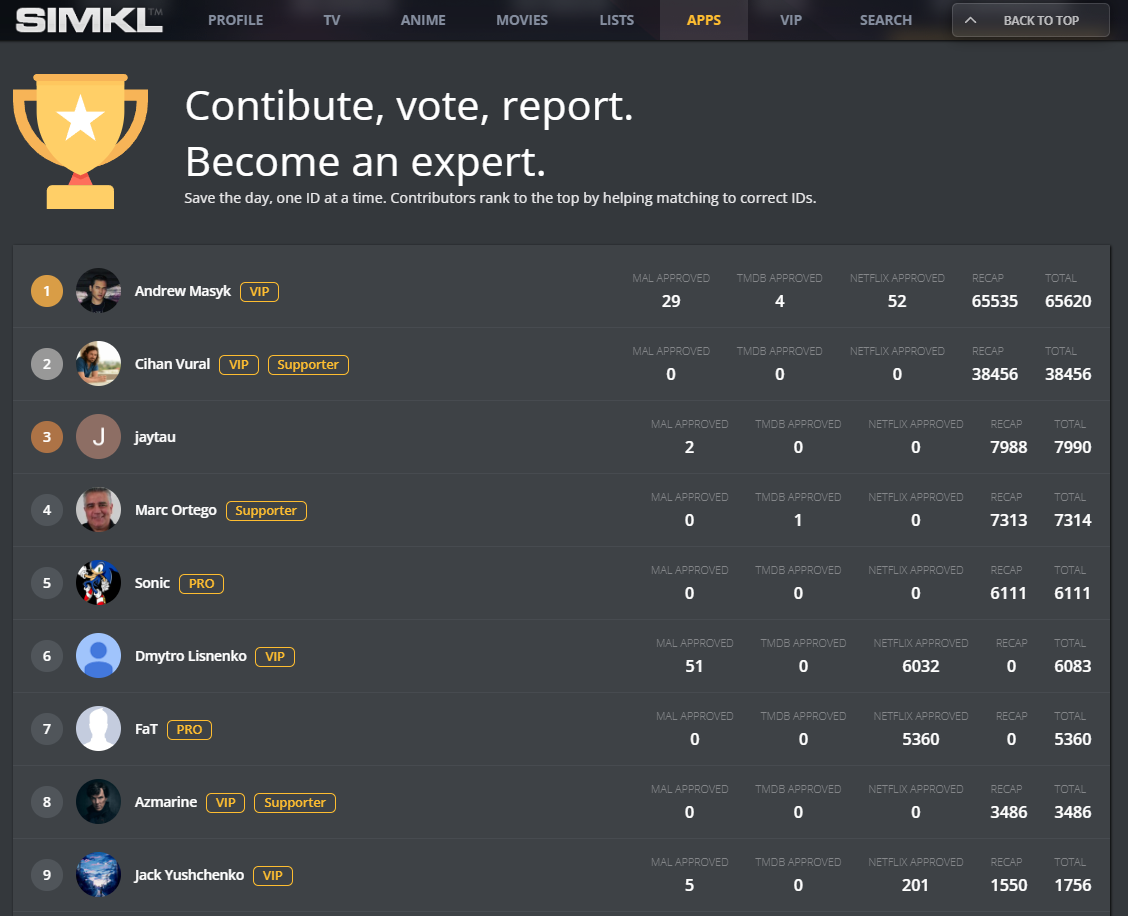Open Marc Ortego's profile name link

pyautogui.click(x=176, y=510)
